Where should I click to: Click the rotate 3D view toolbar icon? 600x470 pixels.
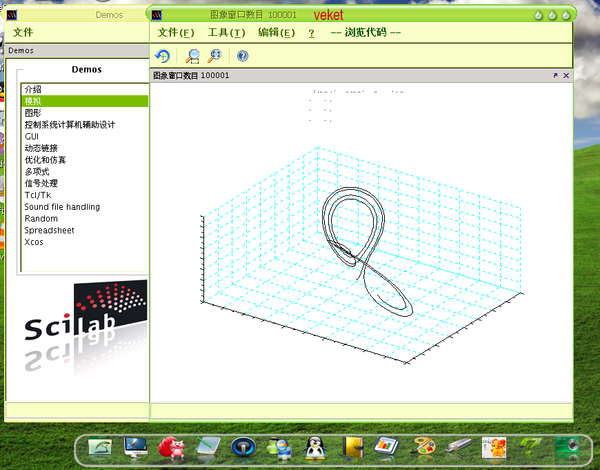(x=163, y=56)
